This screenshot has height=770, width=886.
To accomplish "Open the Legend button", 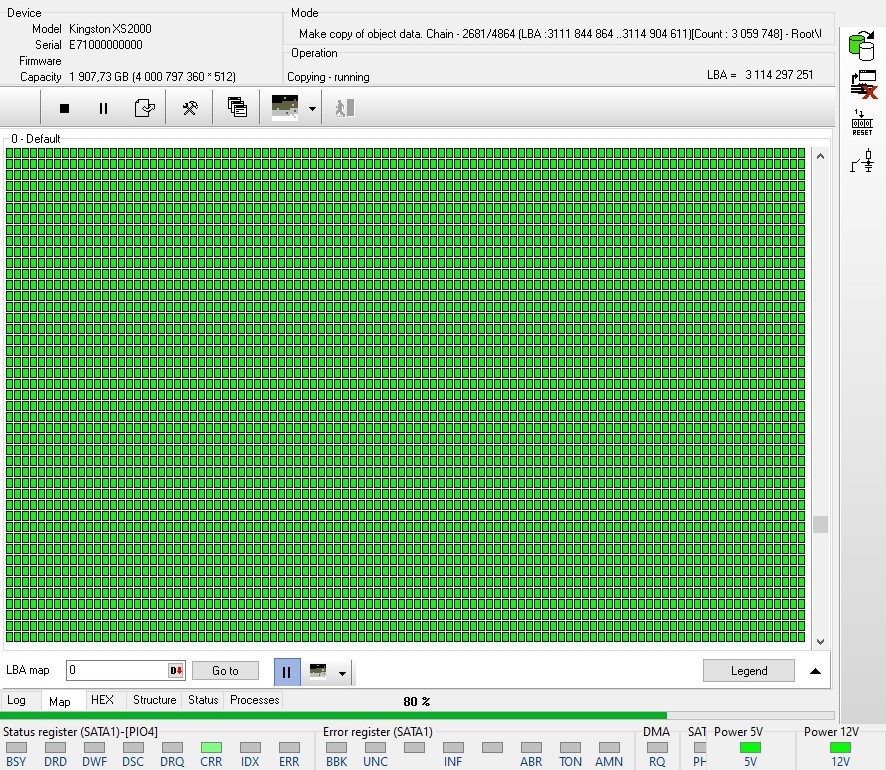I will click(748, 671).
